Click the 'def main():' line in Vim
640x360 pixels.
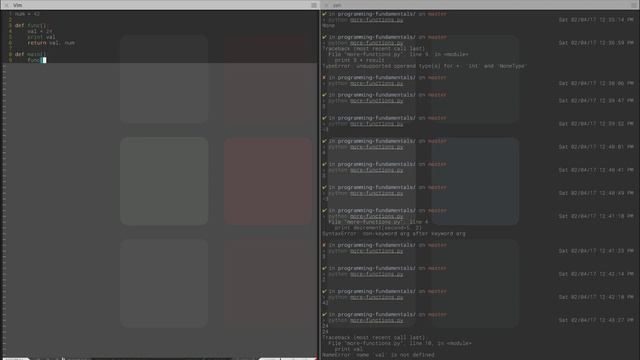[31, 54]
